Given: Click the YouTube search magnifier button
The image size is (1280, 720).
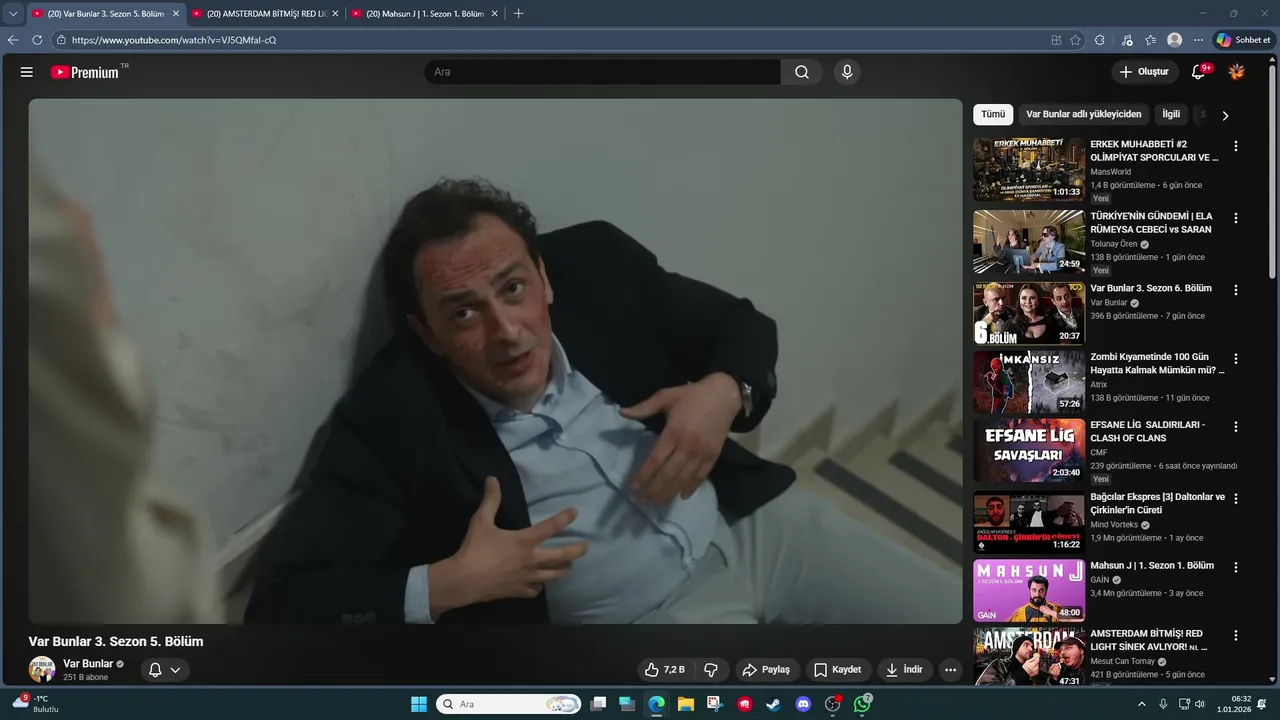Looking at the screenshot, I should coord(802,72).
